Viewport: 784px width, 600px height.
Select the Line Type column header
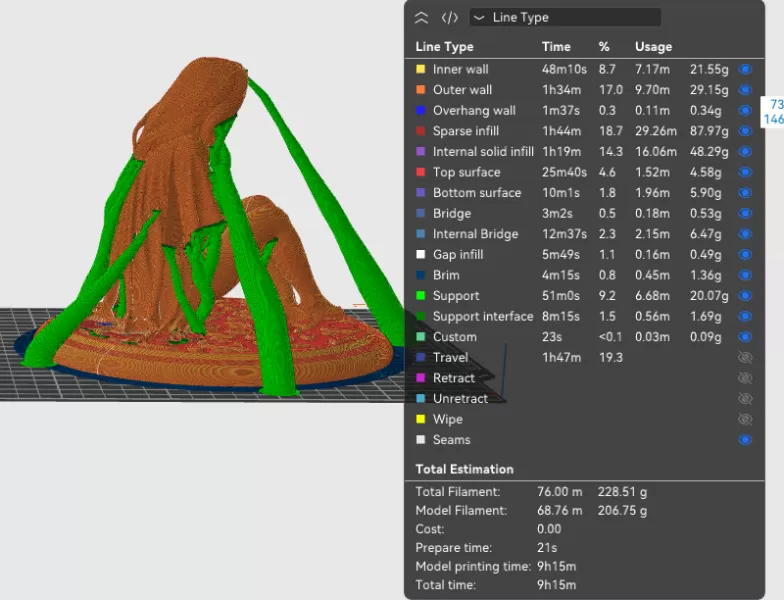pos(444,46)
